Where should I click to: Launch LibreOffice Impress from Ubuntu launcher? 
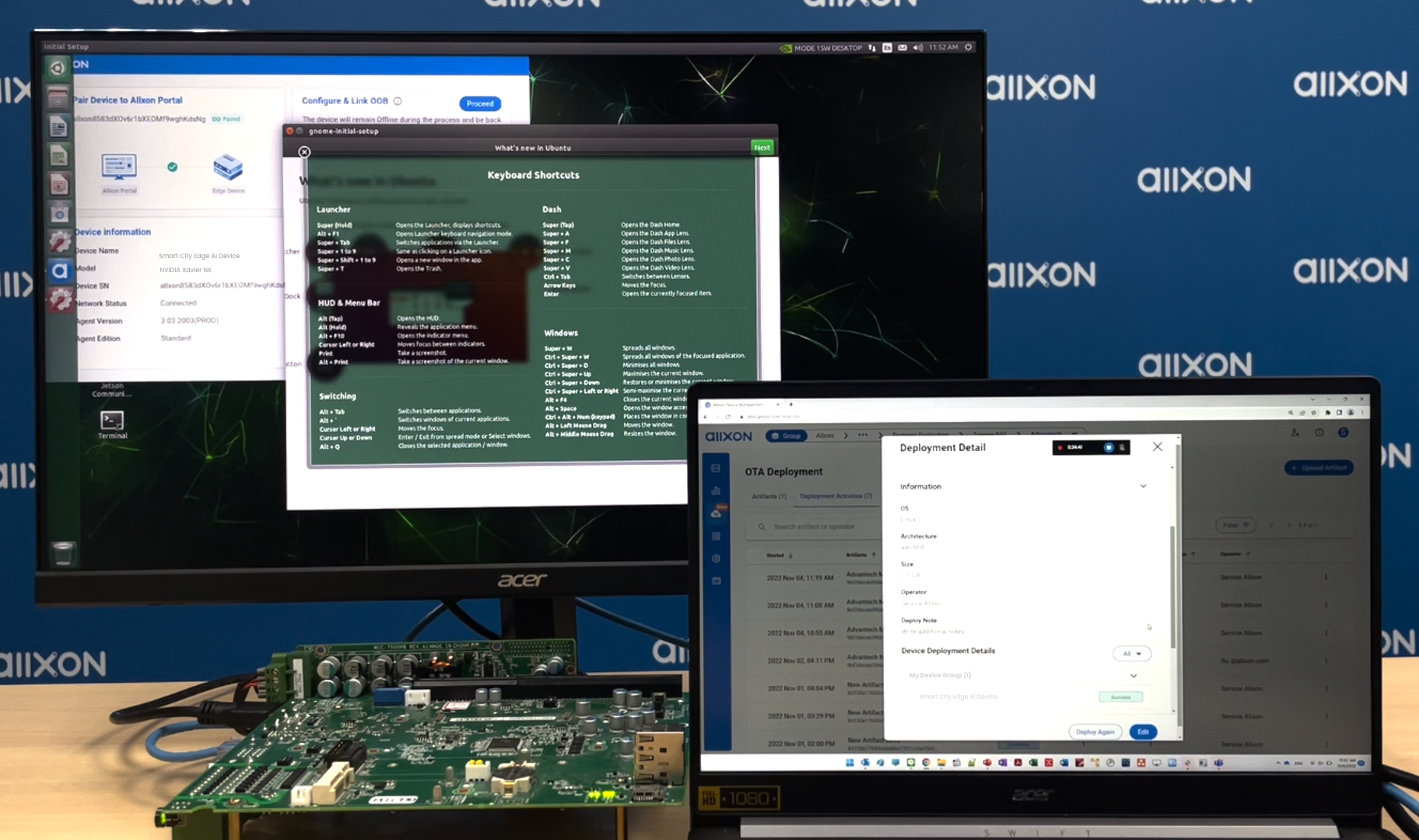(59, 184)
